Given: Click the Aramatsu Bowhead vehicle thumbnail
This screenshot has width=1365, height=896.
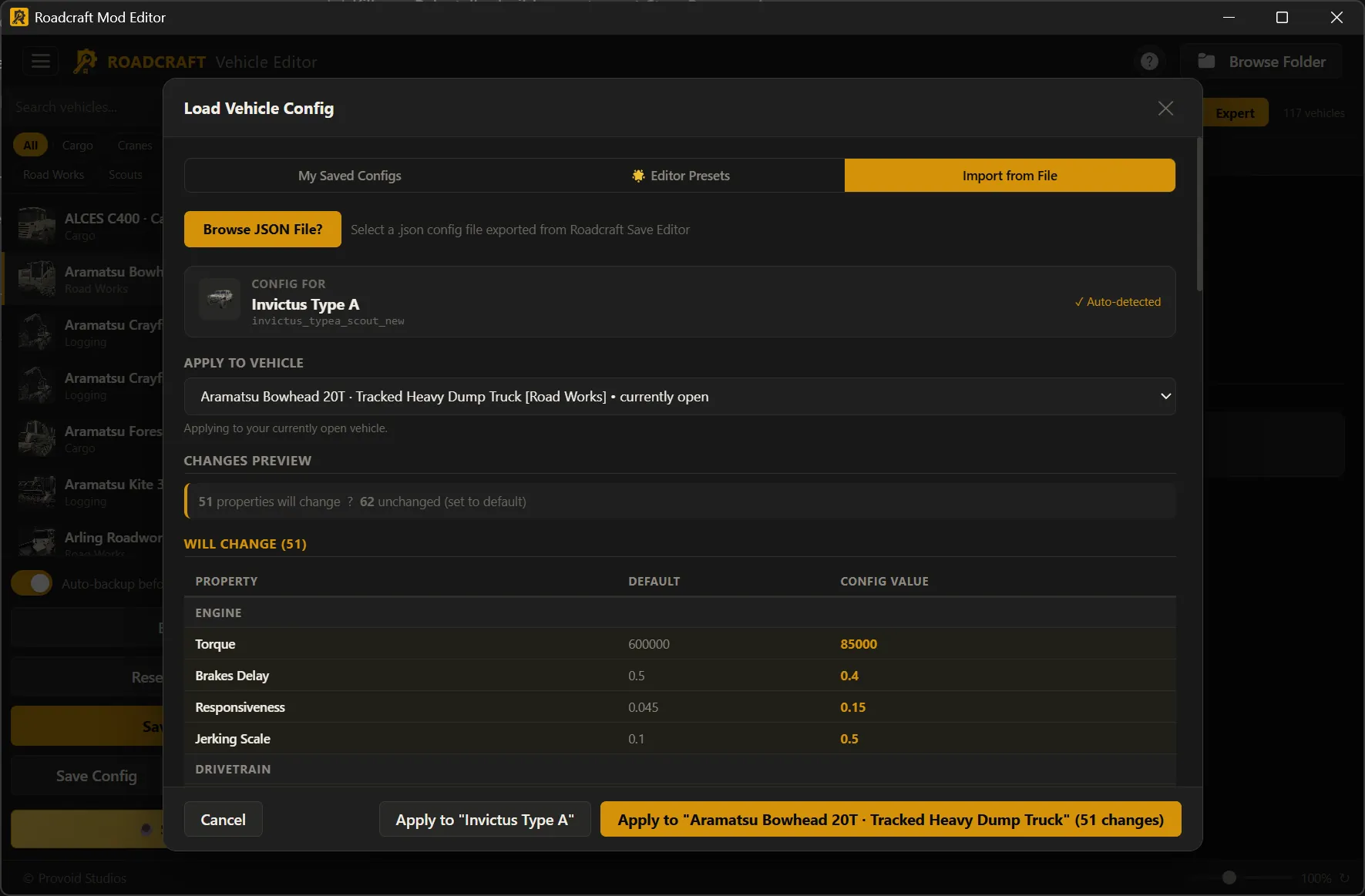Looking at the screenshot, I should (x=37, y=278).
